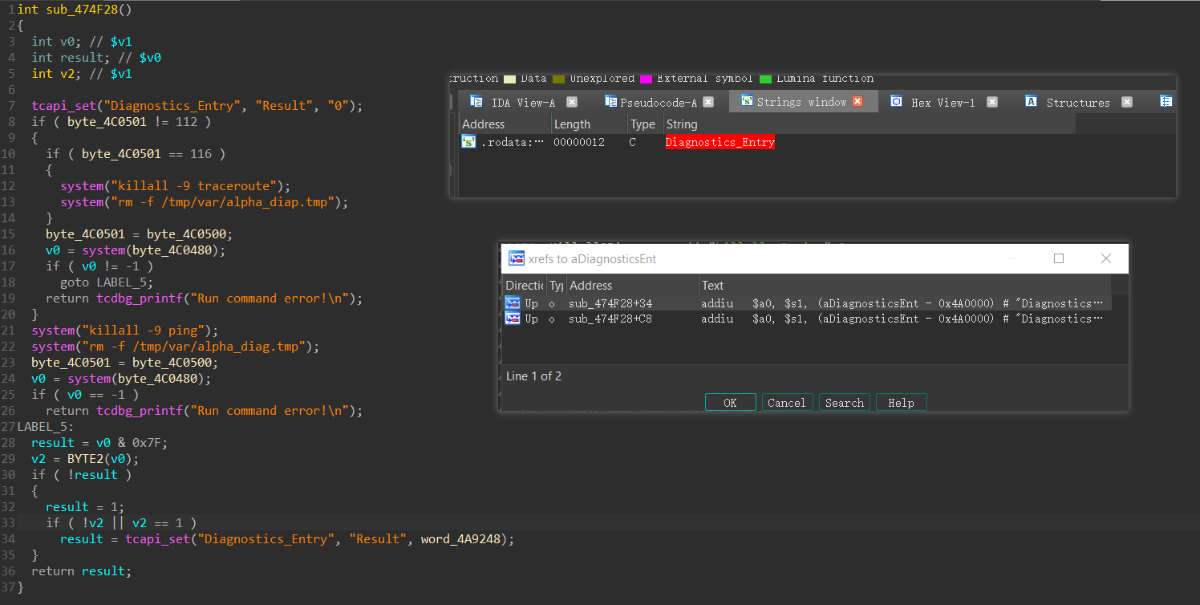This screenshot has height=605, width=1200.
Task: Cancel the xrefs dialog
Action: point(787,403)
